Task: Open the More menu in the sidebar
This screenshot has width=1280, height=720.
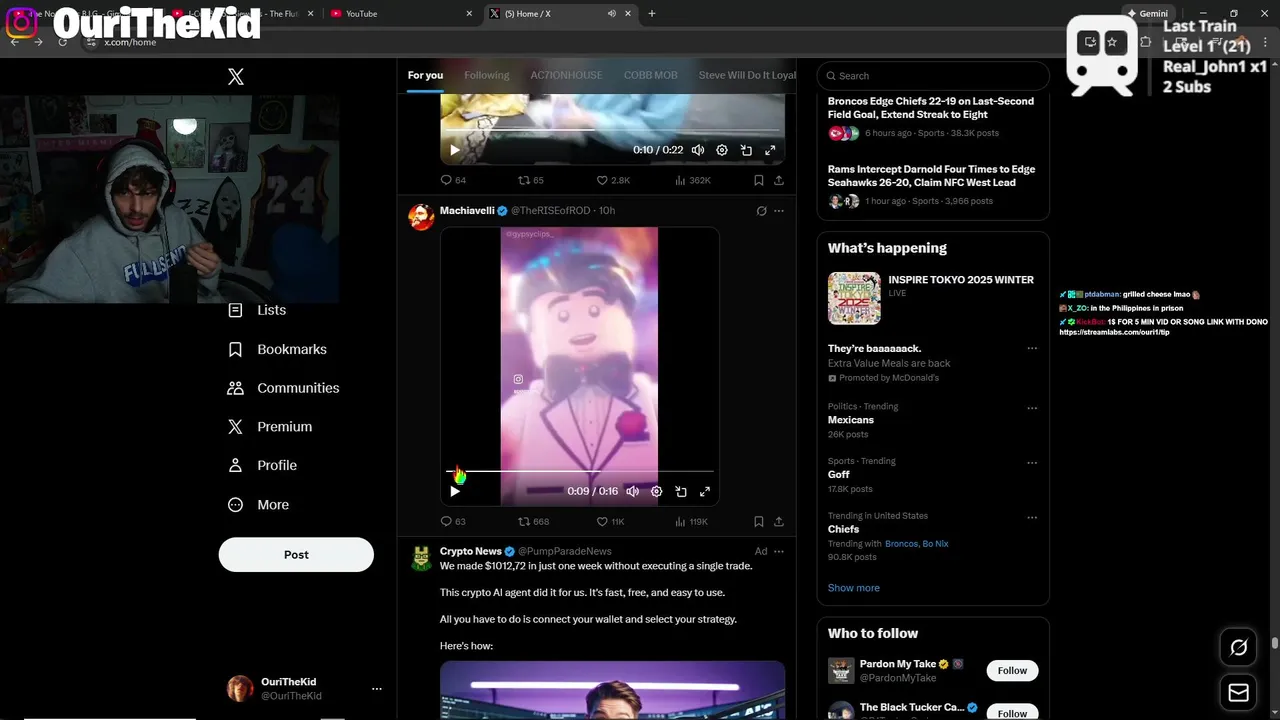Action: click(x=258, y=505)
